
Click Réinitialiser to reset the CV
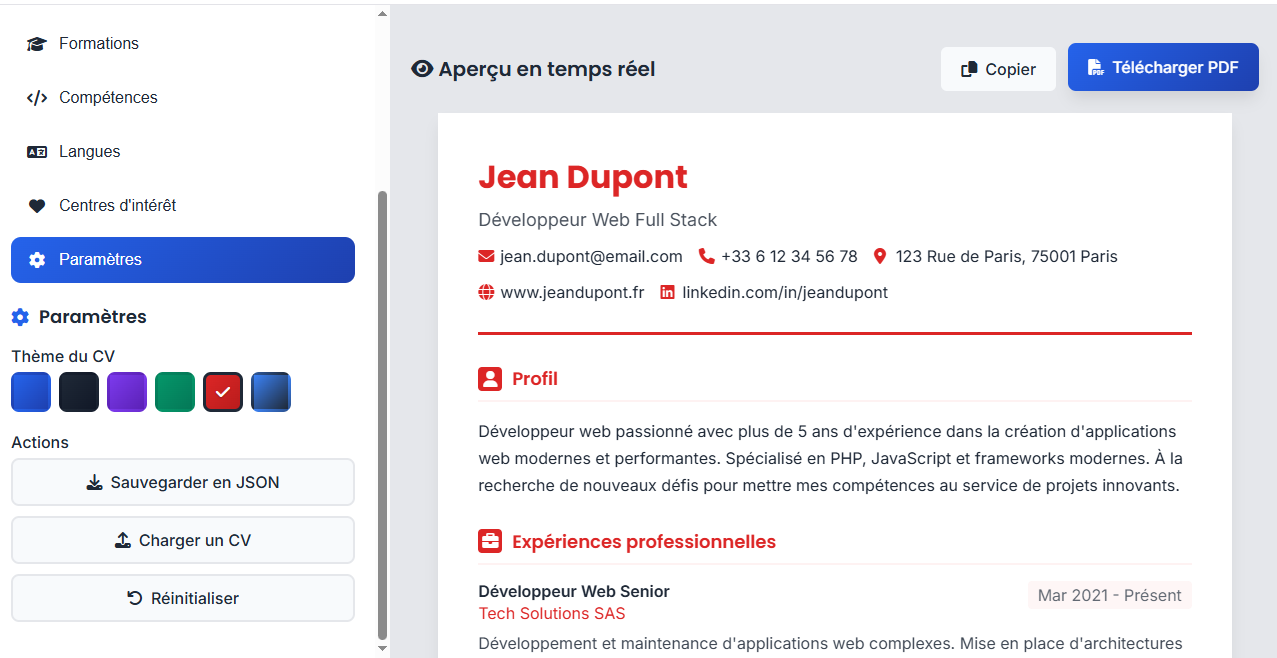click(182, 598)
